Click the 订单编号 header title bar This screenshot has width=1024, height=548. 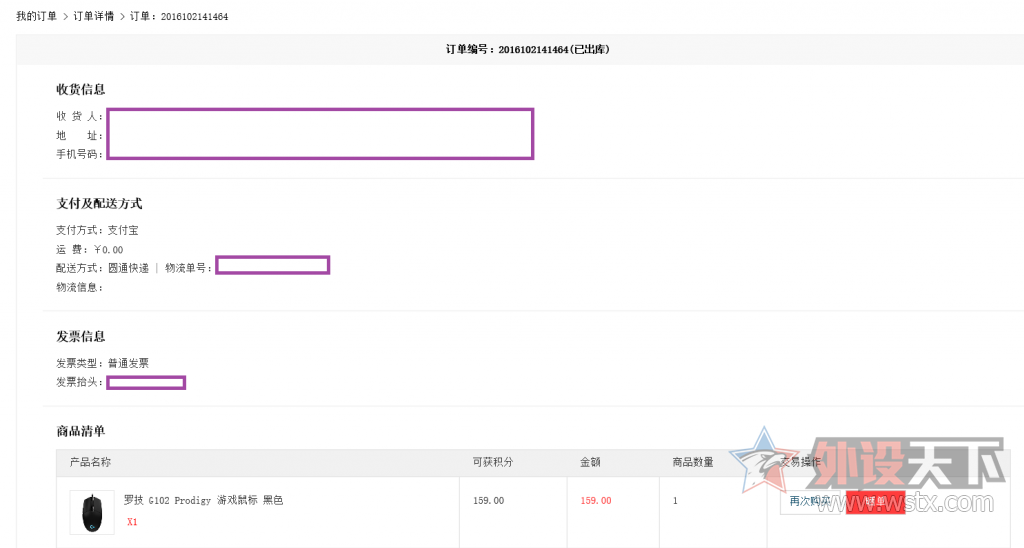click(x=520, y=49)
